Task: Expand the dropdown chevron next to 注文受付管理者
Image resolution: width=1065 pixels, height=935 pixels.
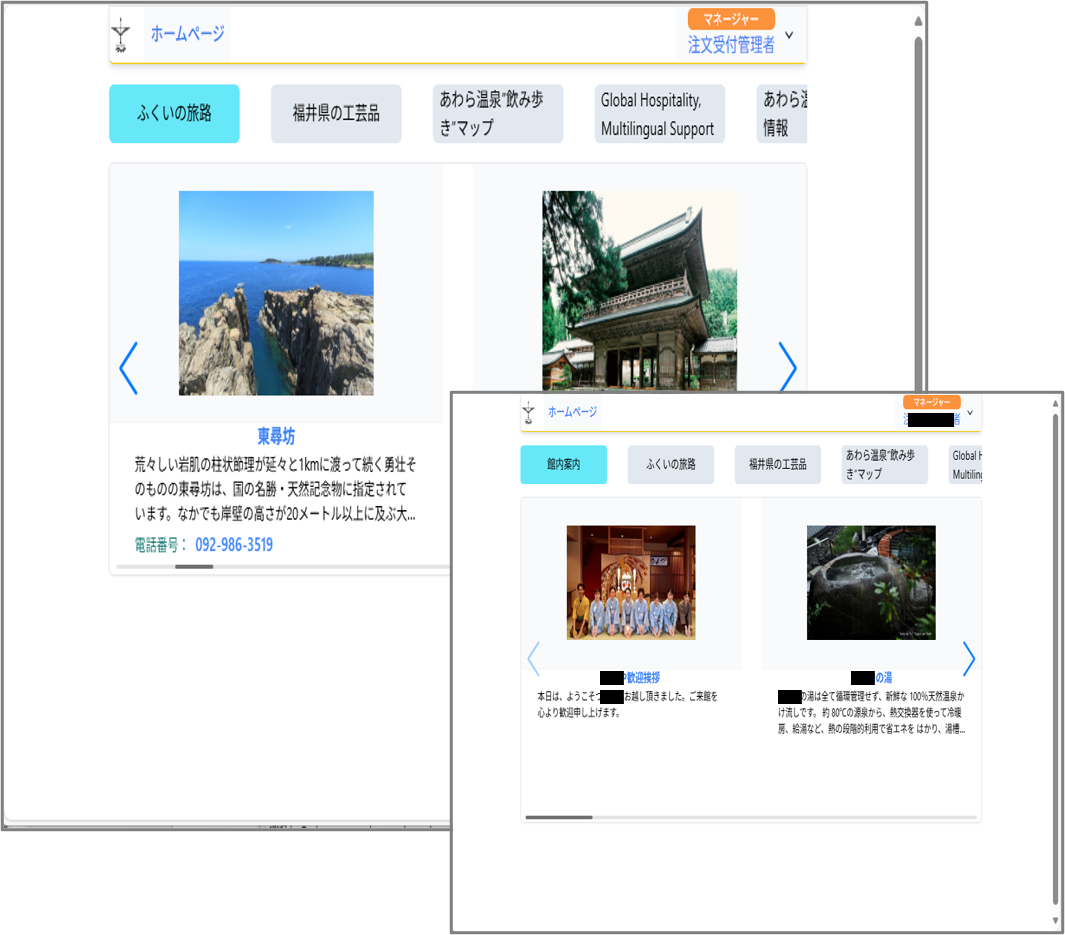Action: point(789,35)
